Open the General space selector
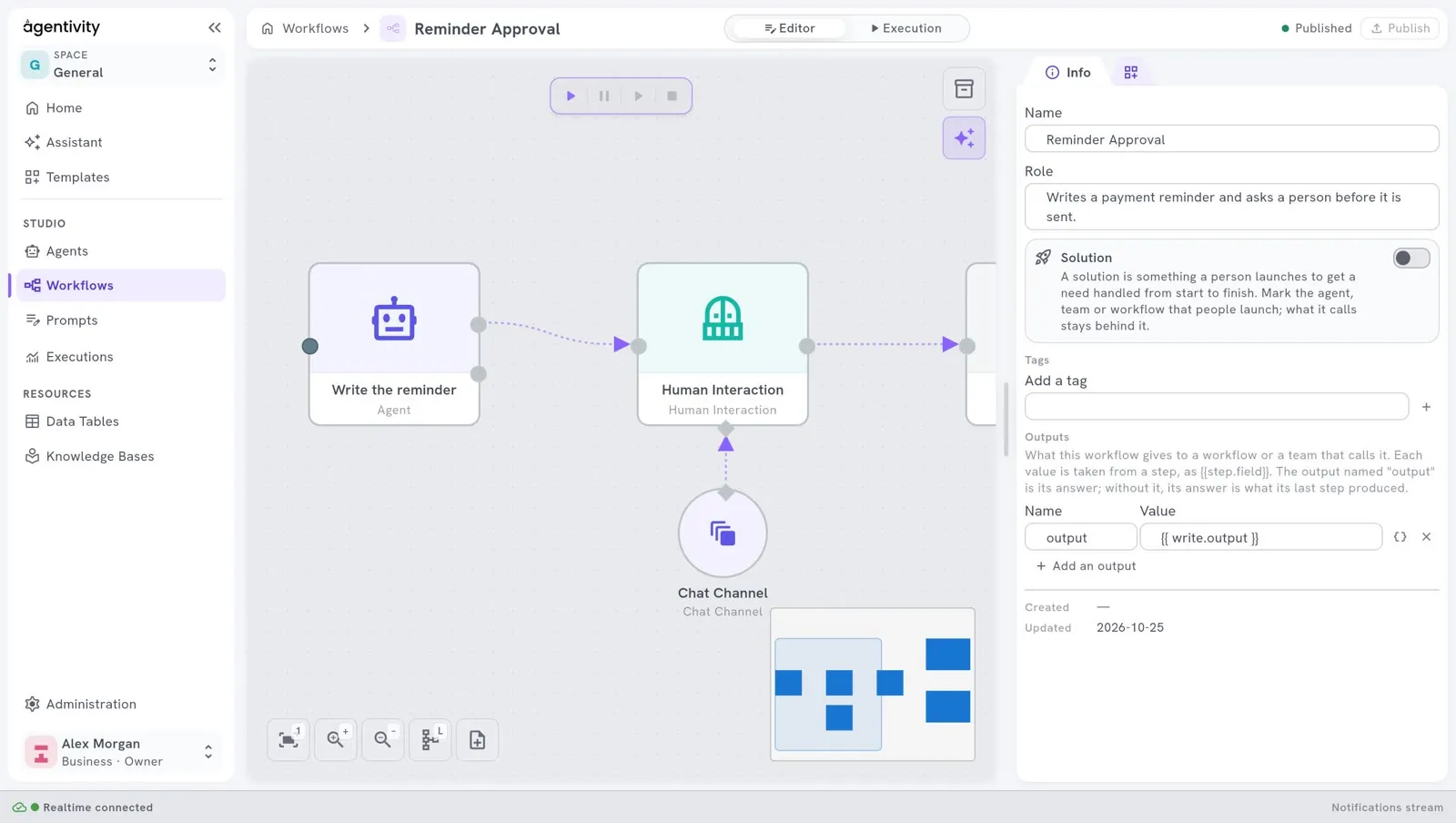1456x823 pixels. (122, 65)
